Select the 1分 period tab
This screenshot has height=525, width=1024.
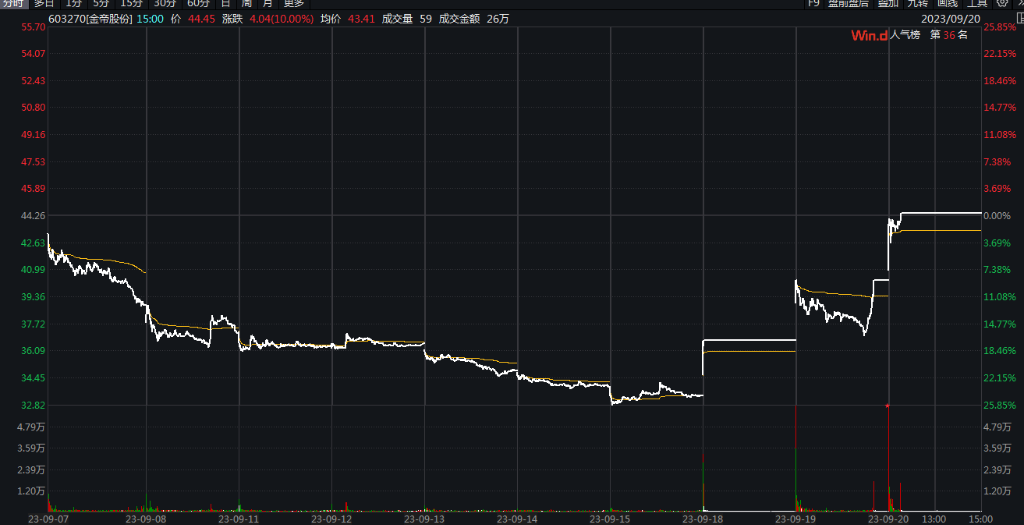click(74, 4)
